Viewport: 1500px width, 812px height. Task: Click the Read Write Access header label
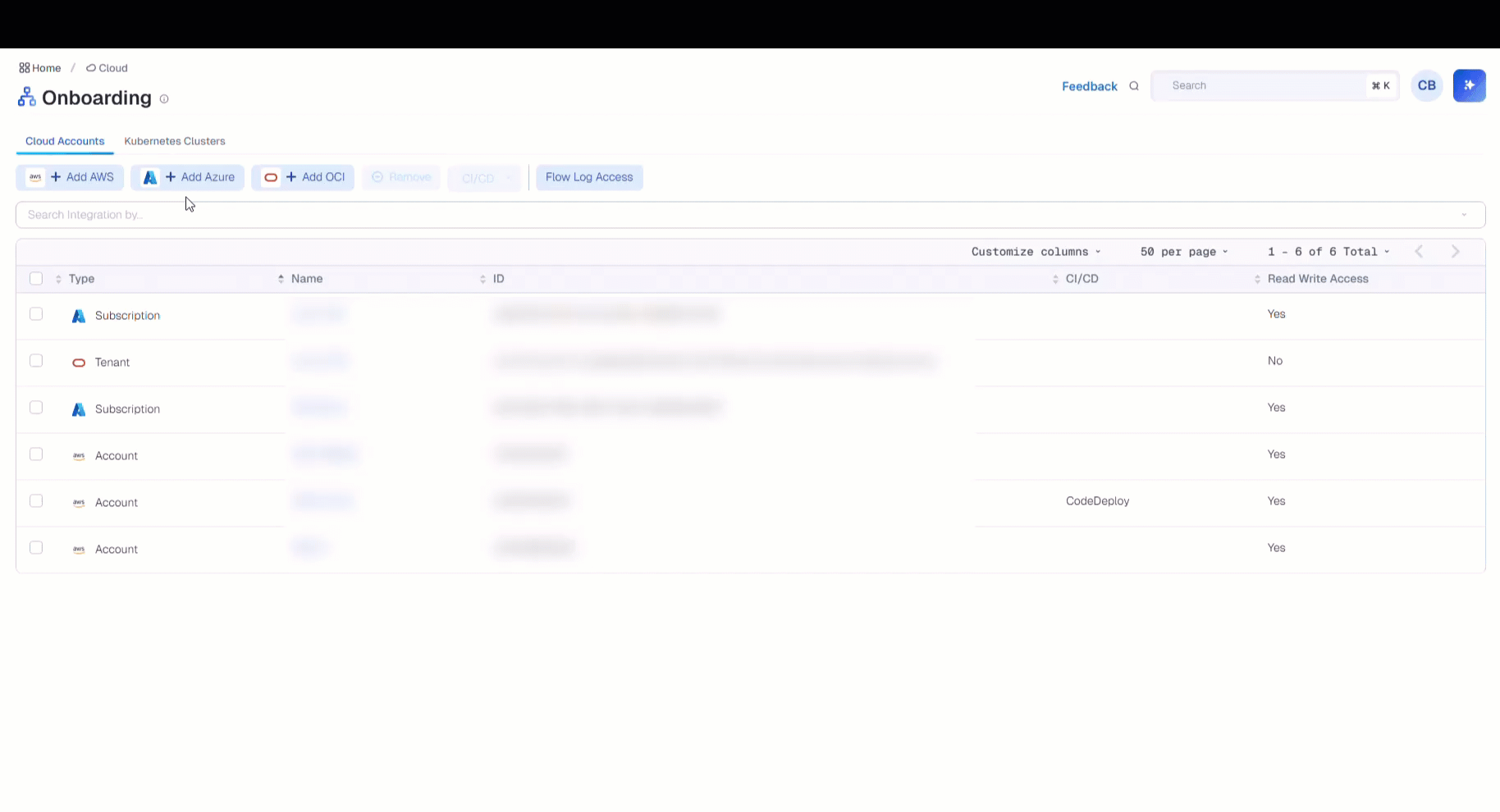point(1318,279)
